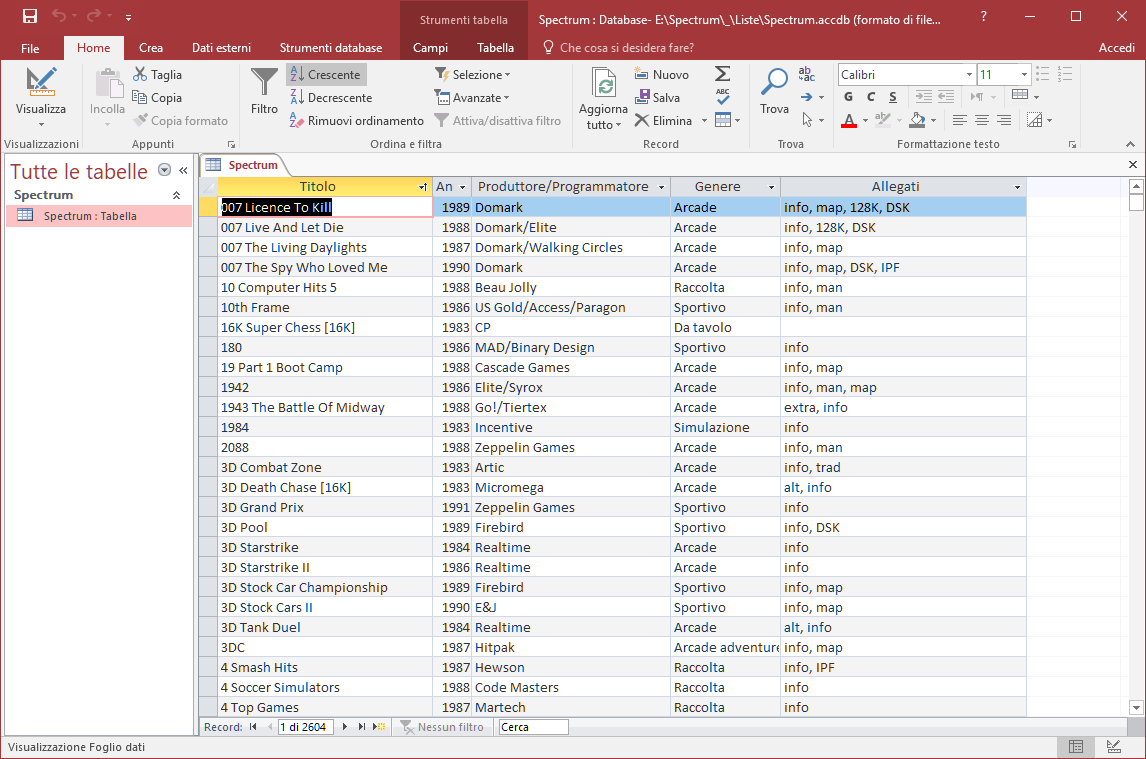Screen dimensions: 1146x759
Task: Select cell Zeppelin Games in 2088 row
Action: [x=571, y=447]
